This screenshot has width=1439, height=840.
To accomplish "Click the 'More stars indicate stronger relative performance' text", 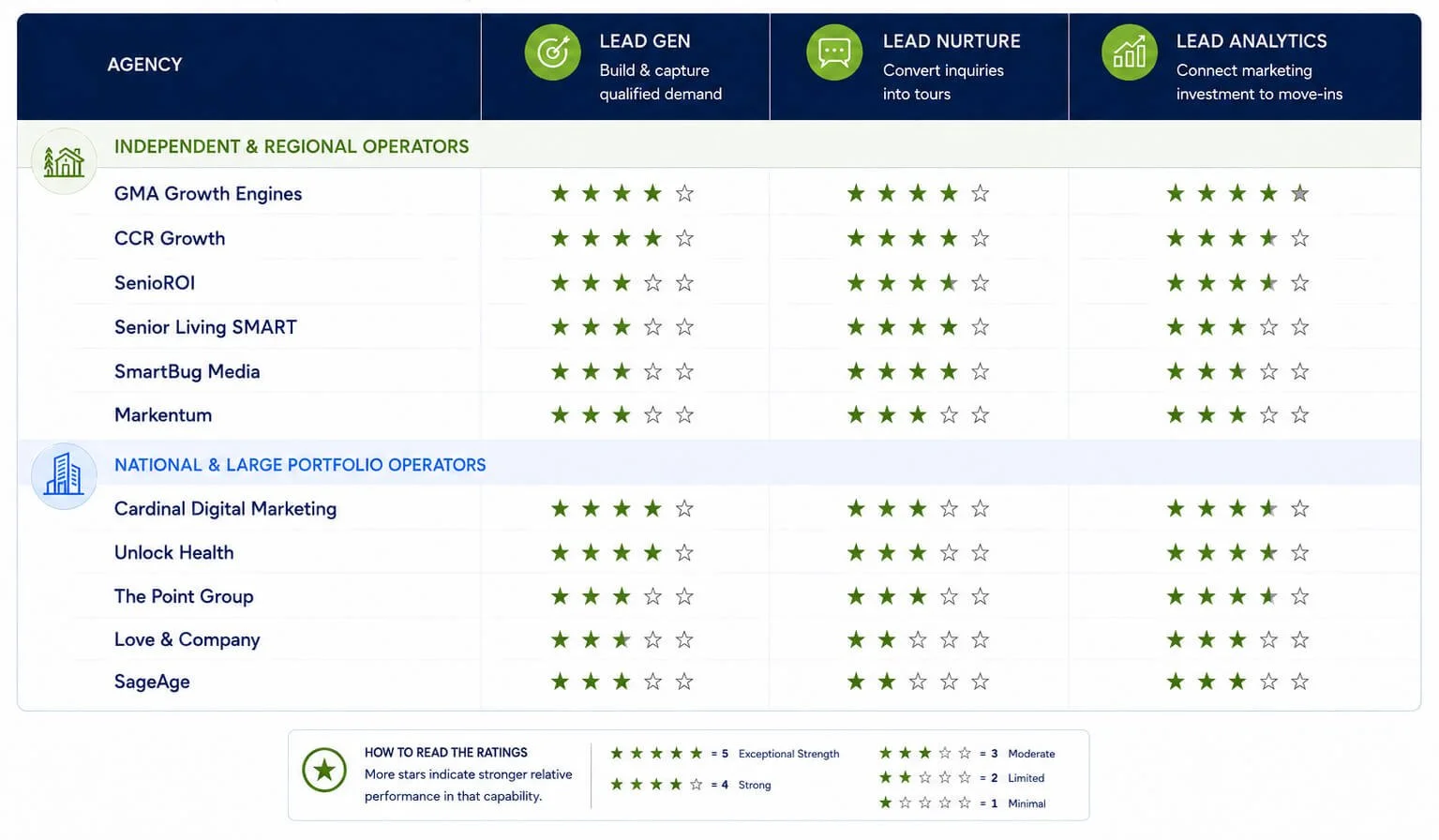I will click(x=468, y=786).
